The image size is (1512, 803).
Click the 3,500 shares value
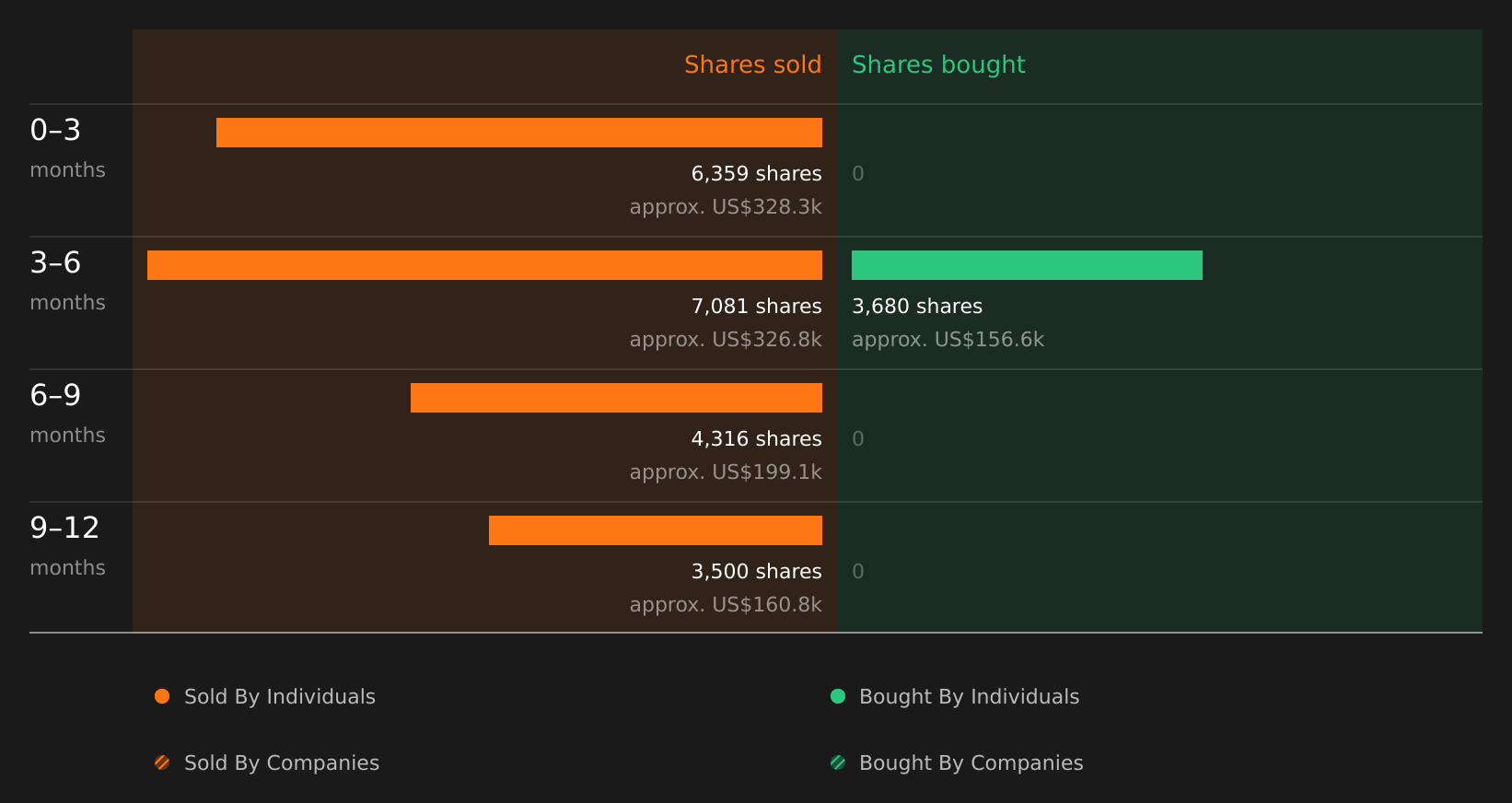pyautogui.click(x=756, y=572)
